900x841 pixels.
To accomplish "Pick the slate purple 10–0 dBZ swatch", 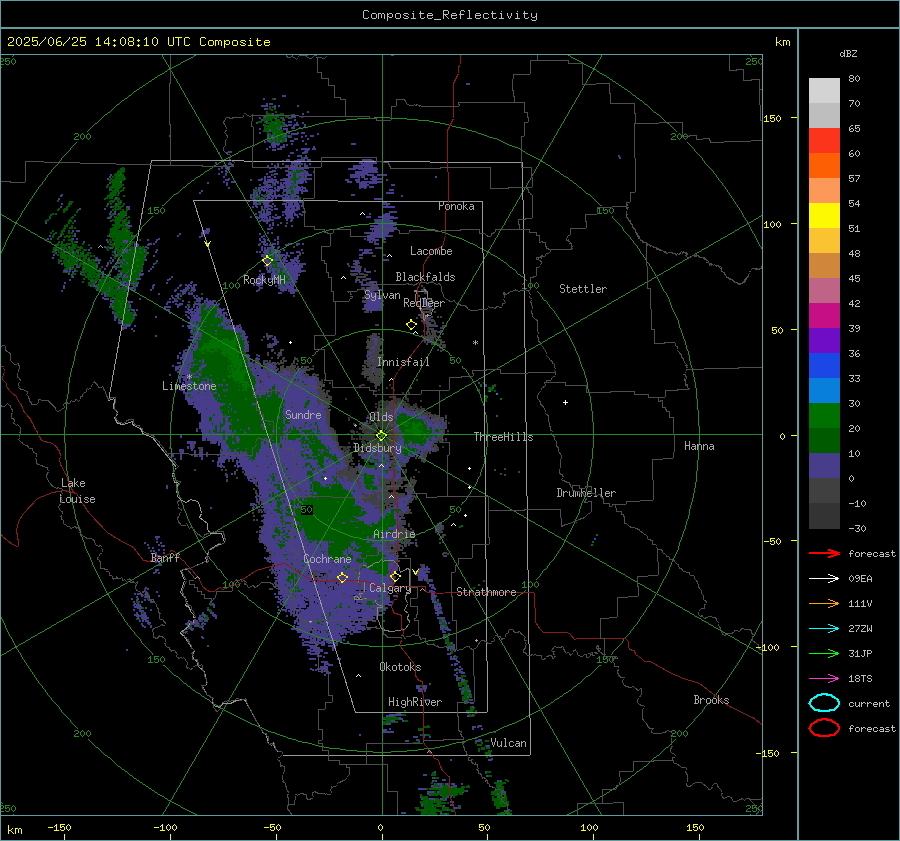I will [x=824, y=466].
